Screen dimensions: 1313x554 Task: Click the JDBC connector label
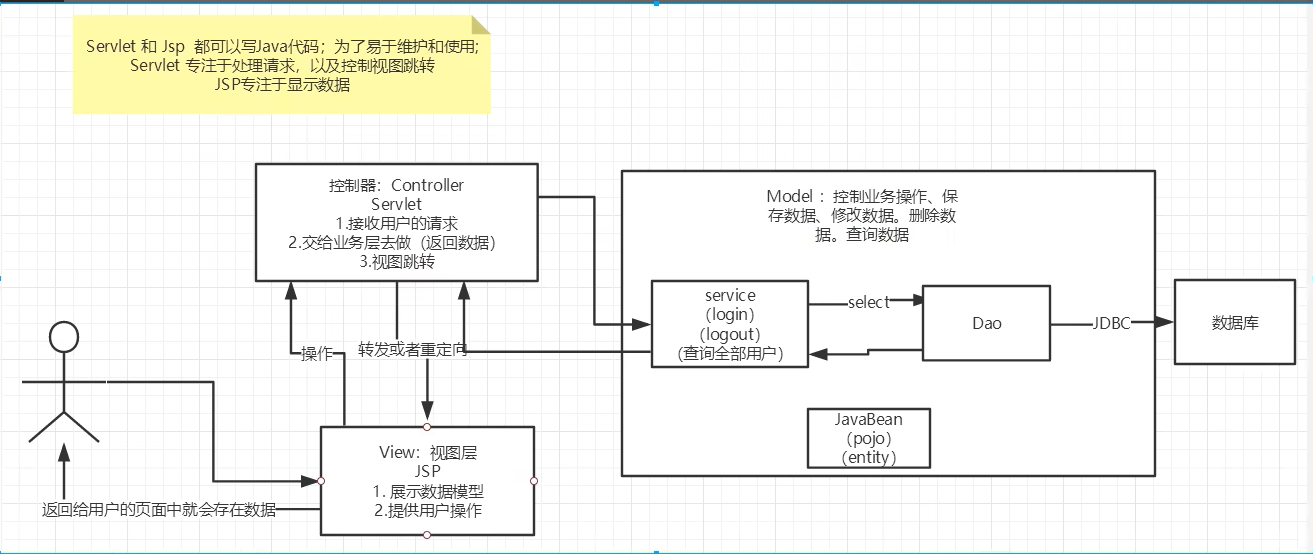(x=1111, y=323)
